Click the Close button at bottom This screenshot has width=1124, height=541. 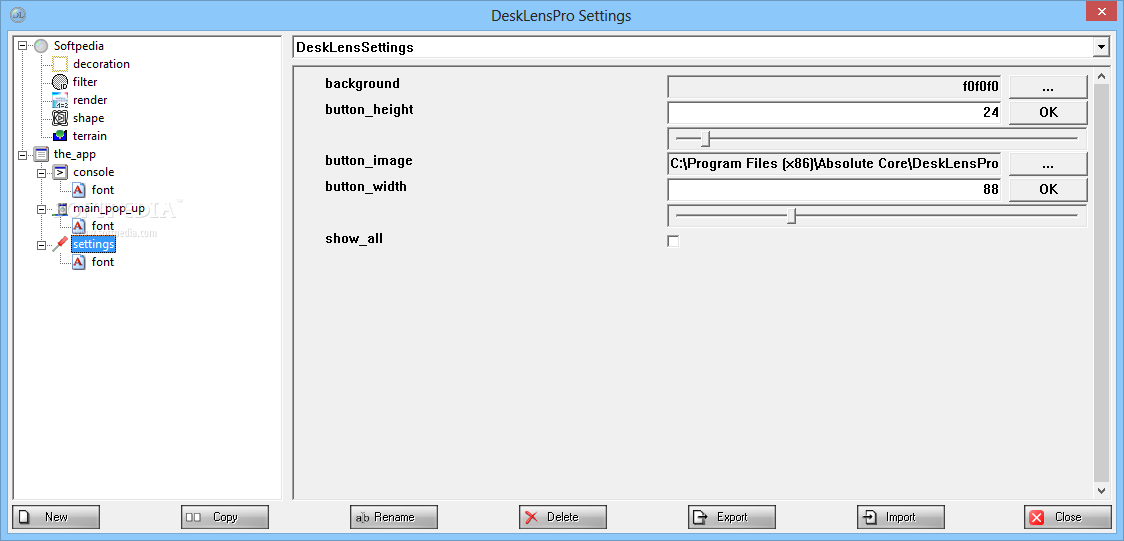tap(1068, 517)
